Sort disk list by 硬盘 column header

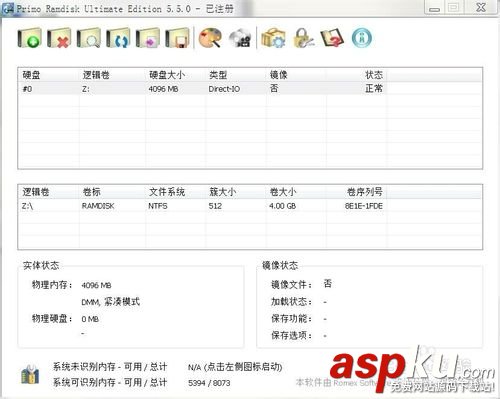(31, 75)
